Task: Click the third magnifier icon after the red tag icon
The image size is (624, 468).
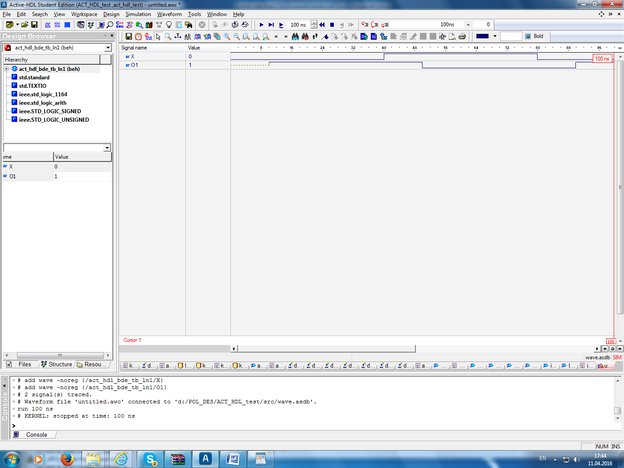Action: click(x=246, y=37)
